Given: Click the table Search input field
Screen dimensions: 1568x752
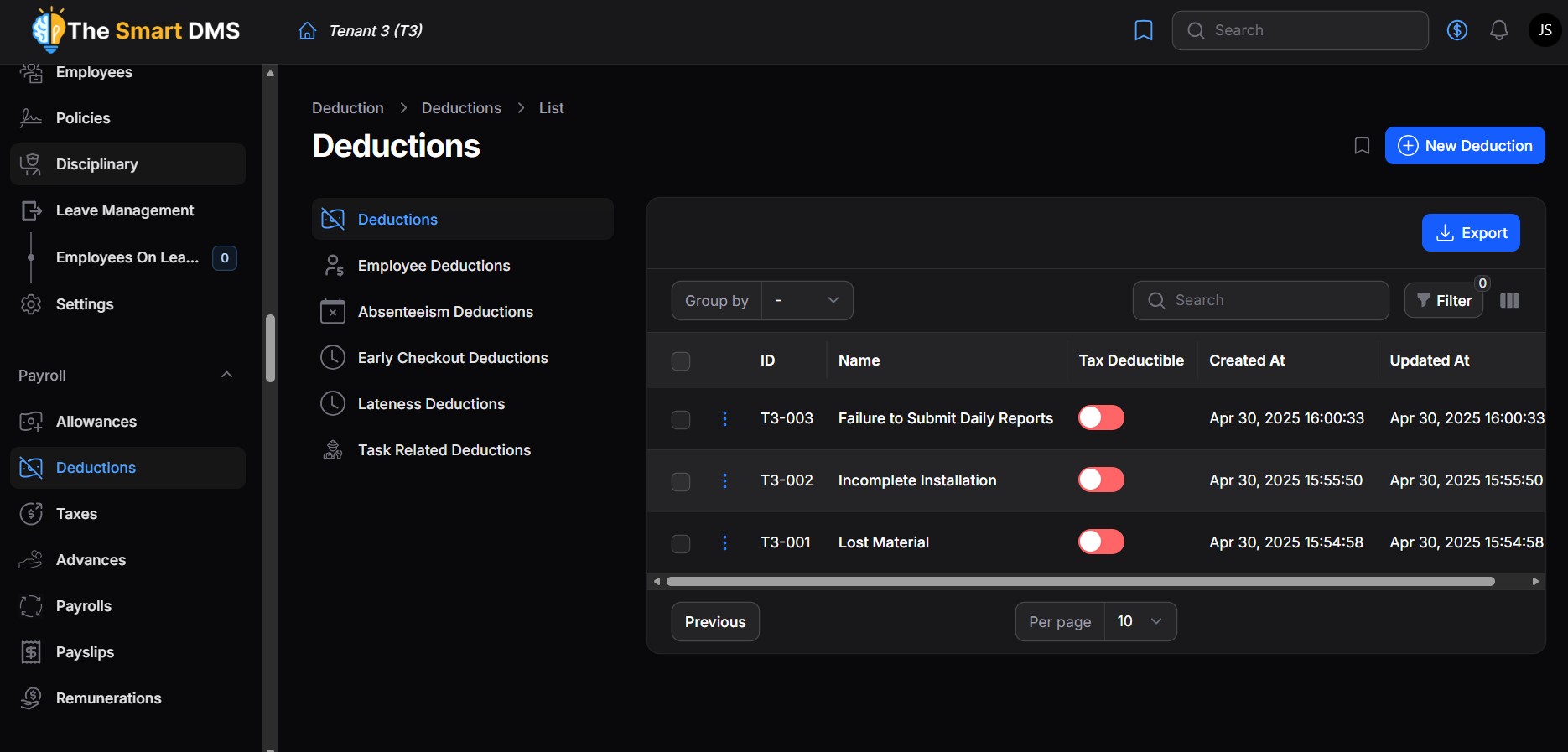Looking at the screenshot, I should pyautogui.click(x=1272, y=300).
